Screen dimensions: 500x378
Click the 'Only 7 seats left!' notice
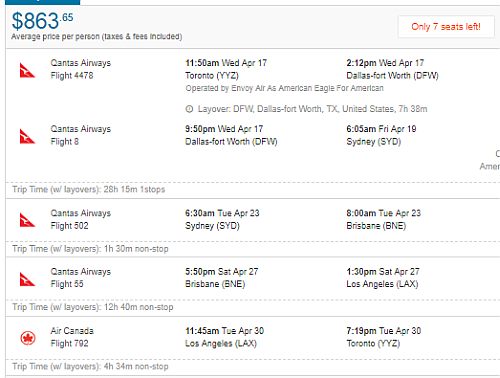click(446, 27)
